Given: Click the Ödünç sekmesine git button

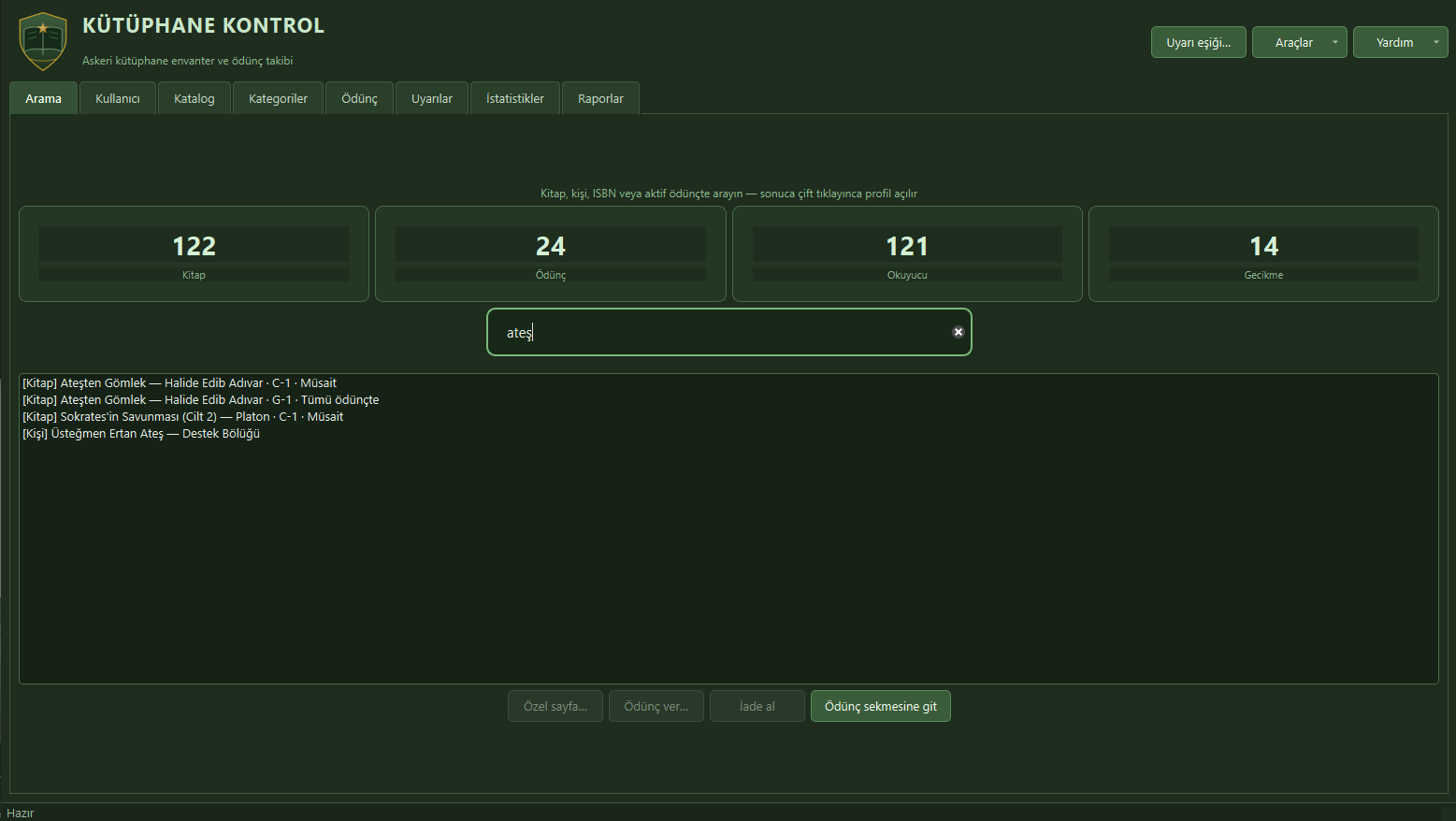Looking at the screenshot, I should coord(880,706).
